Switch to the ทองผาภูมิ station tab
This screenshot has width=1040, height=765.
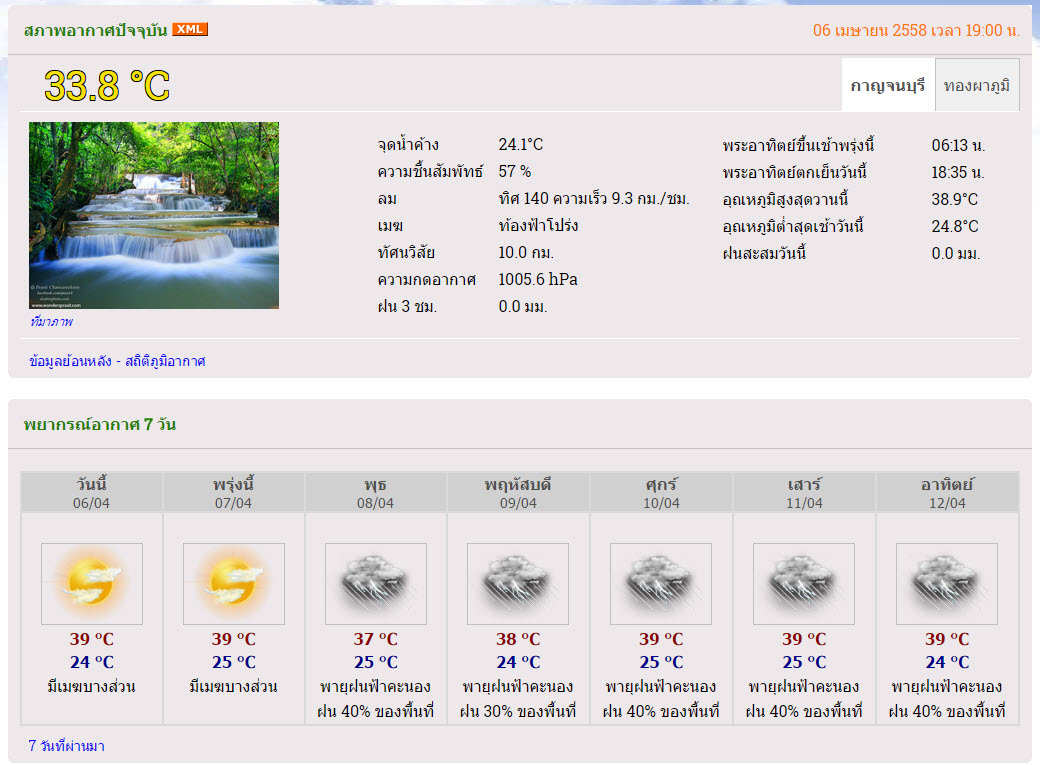click(977, 85)
